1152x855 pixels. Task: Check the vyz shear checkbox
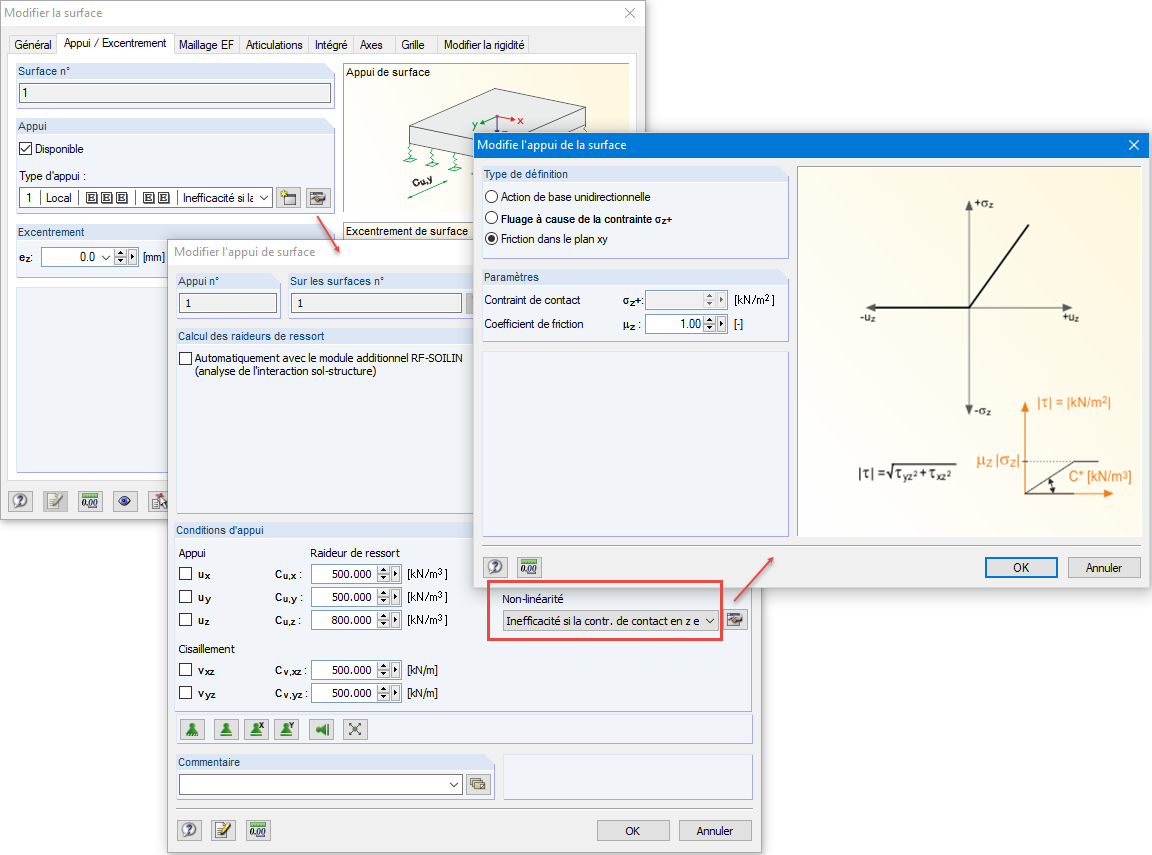tap(185, 692)
